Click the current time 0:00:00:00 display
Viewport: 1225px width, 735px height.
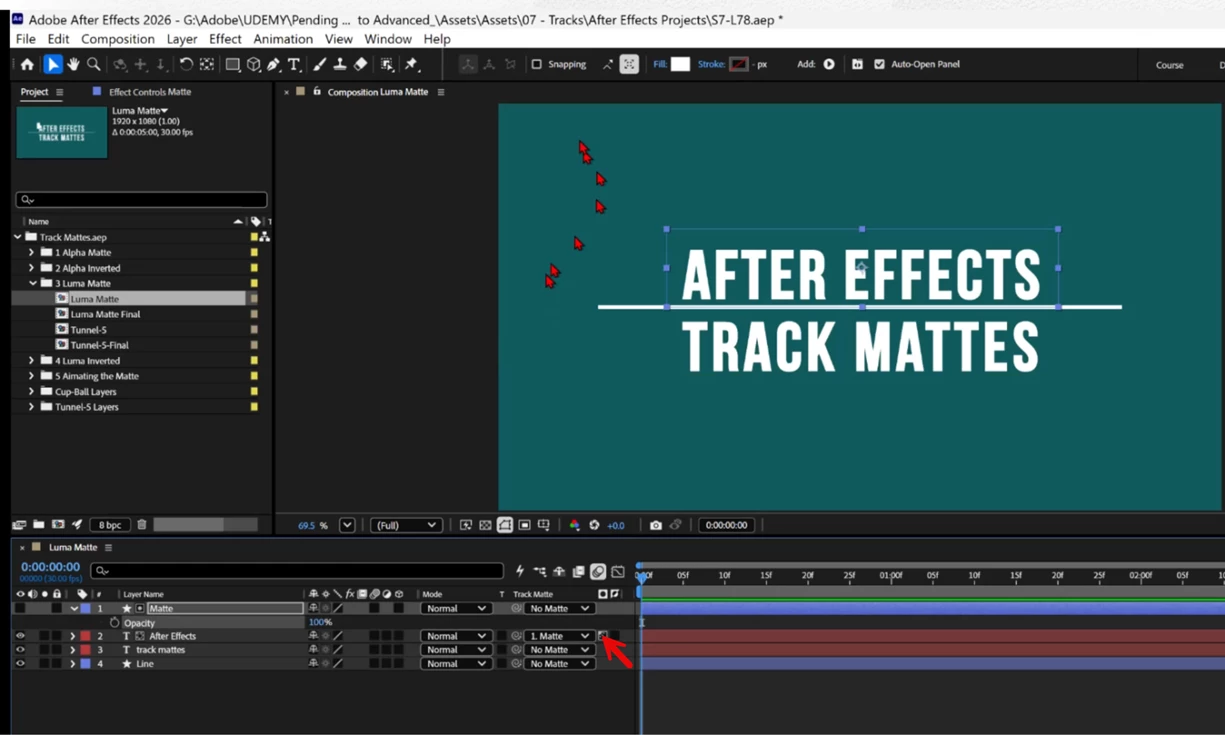tap(50, 567)
